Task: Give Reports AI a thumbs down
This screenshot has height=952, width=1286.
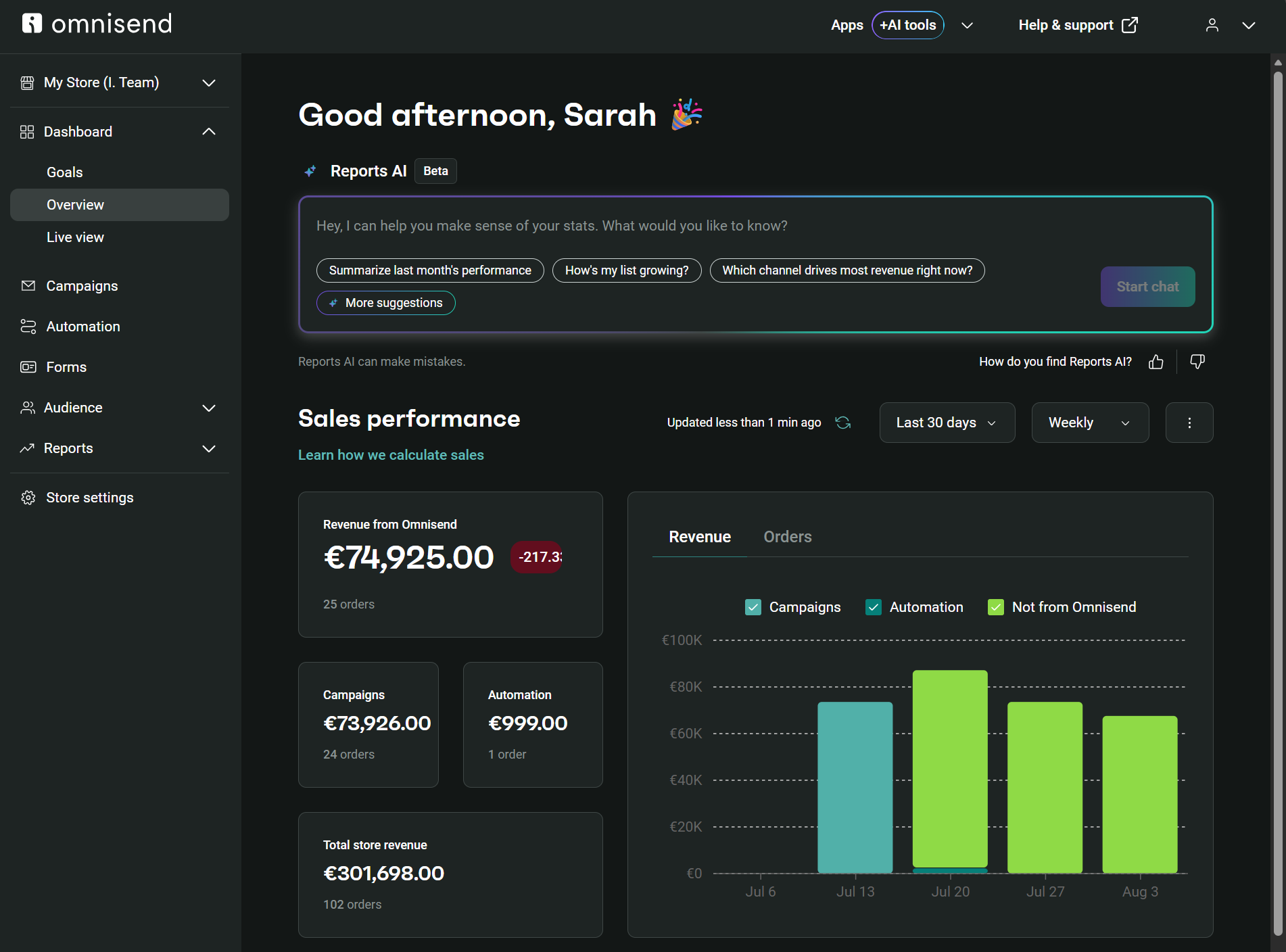Action: [1197, 362]
